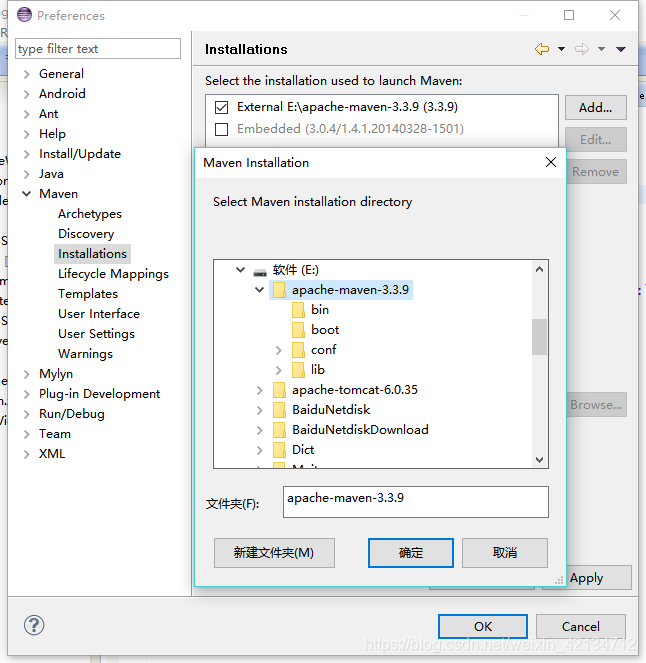Expand the conf folder node
Screen dimensions: 646x663
coord(278,350)
